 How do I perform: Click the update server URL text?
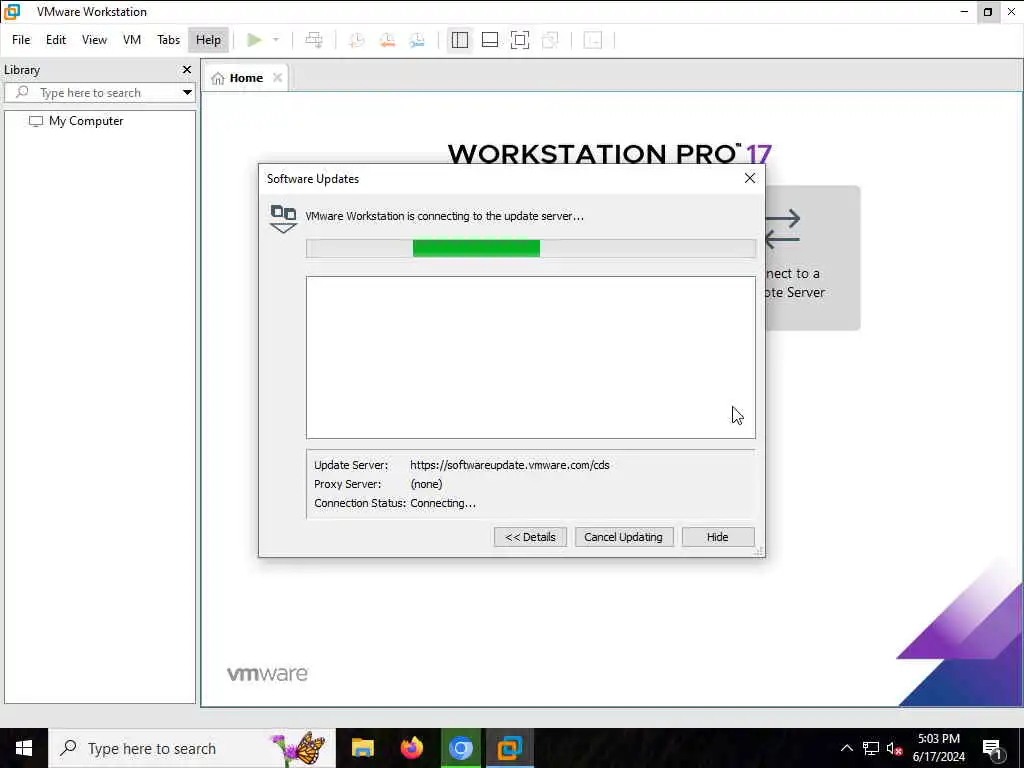coord(509,465)
